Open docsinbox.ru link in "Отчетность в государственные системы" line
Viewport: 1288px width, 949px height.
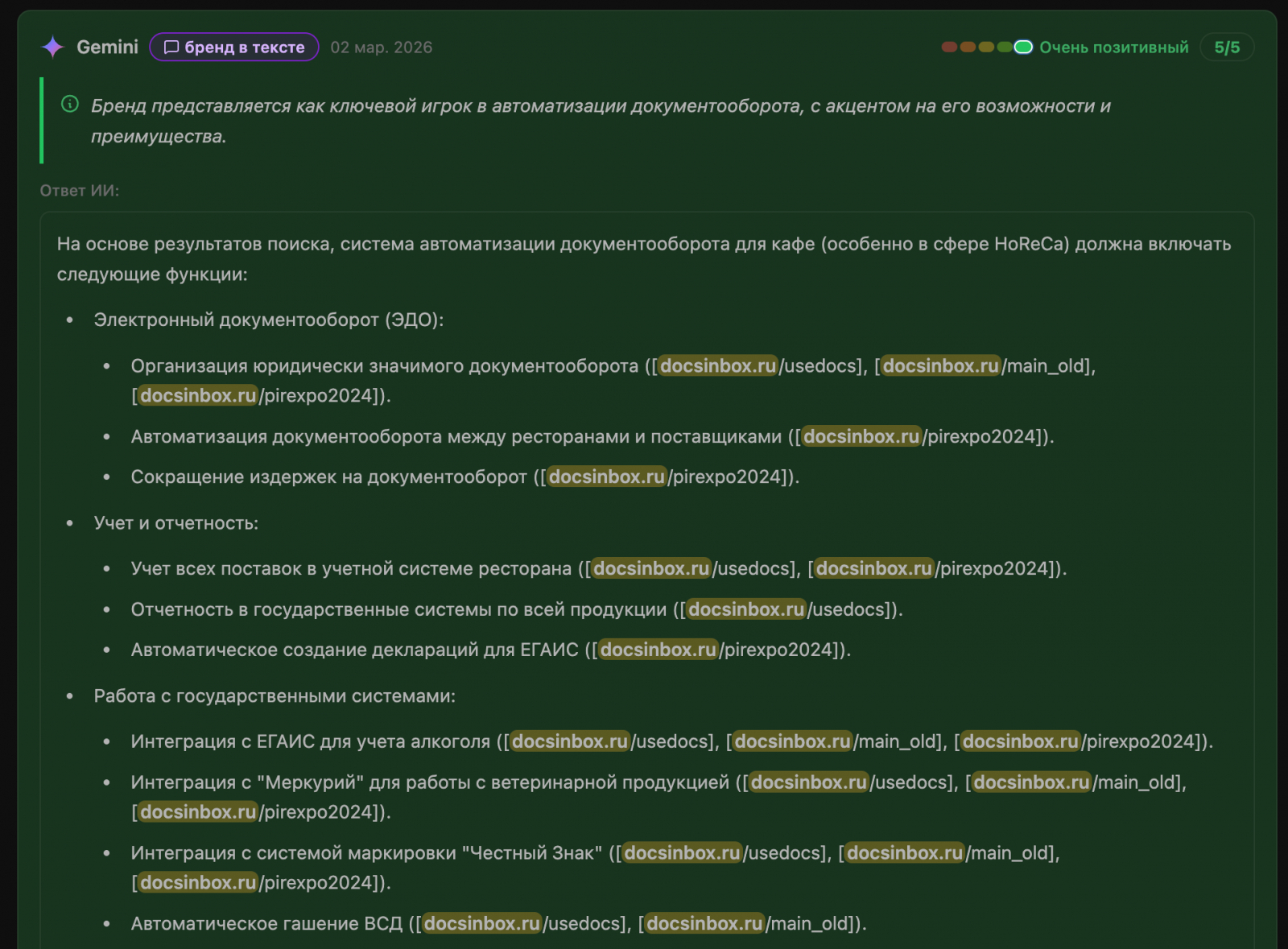tap(746, 610)
